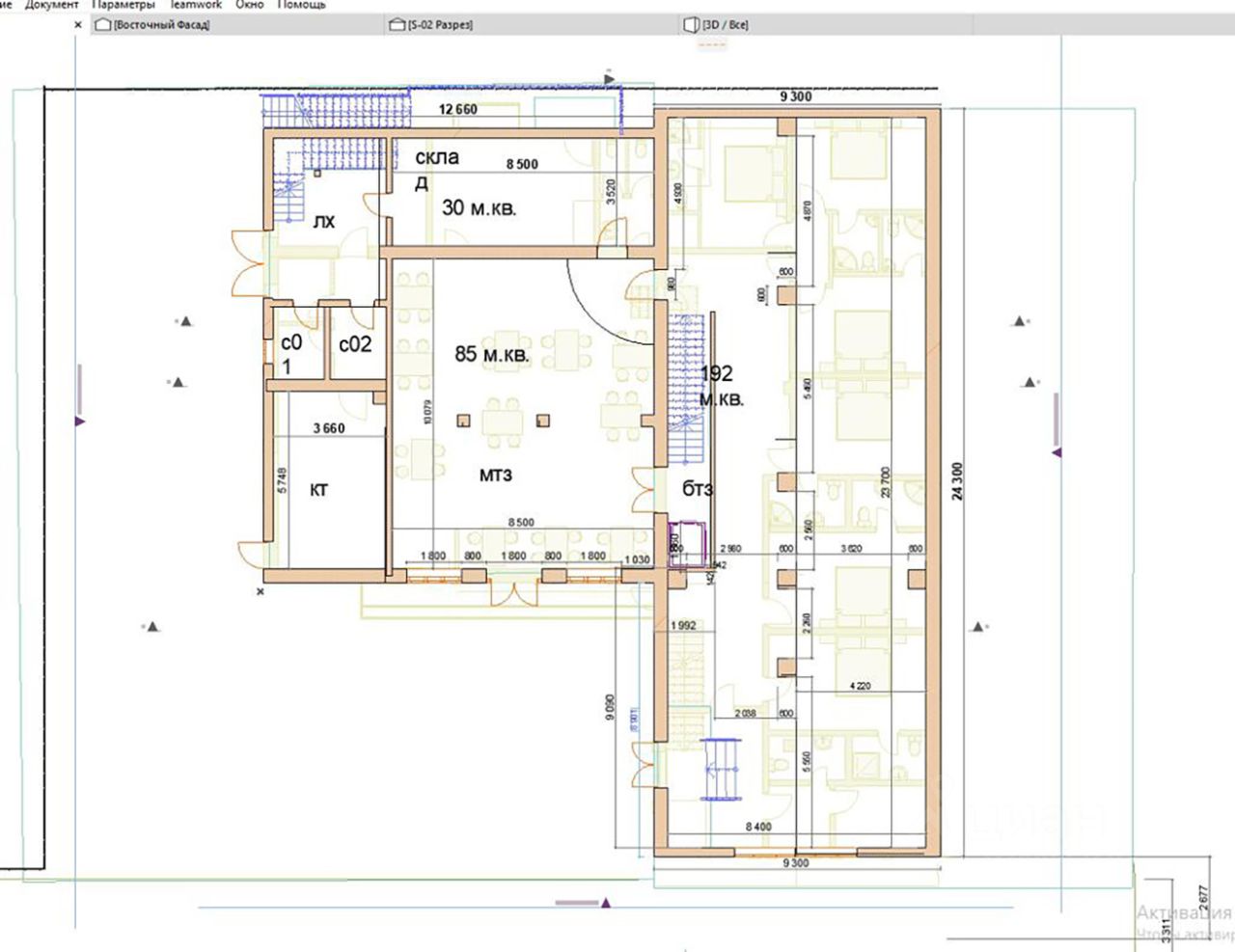
Task: Close the current tab with the x button
Action: [x=78, y=25]
